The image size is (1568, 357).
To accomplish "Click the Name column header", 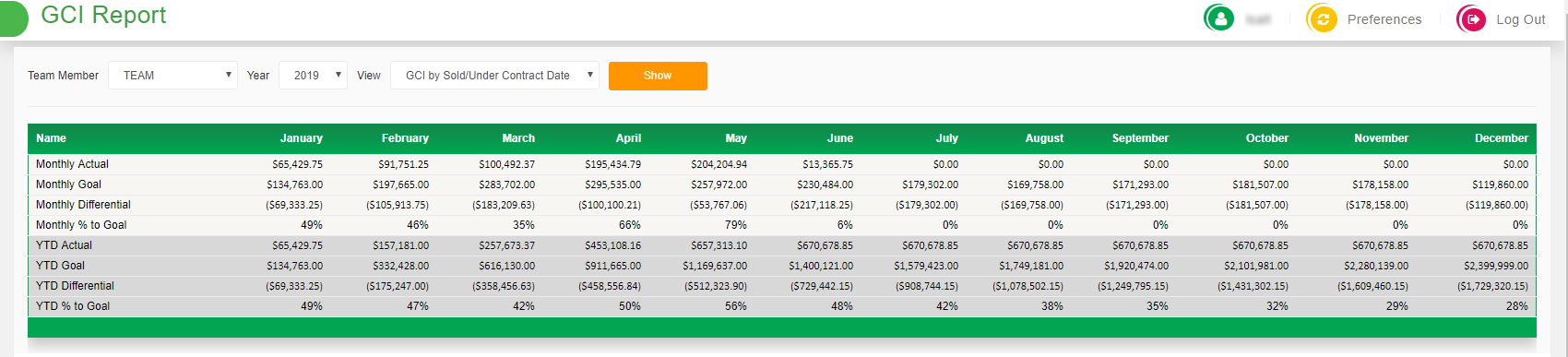I will 51,138.
